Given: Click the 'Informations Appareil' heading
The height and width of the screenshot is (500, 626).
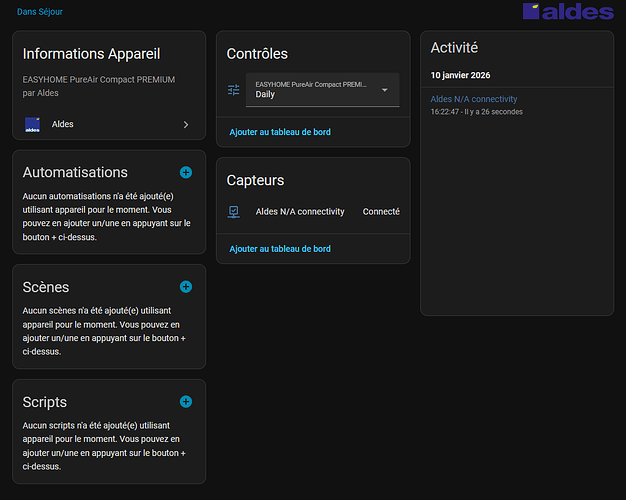Looking at the screenshot, I should (91, 54).
